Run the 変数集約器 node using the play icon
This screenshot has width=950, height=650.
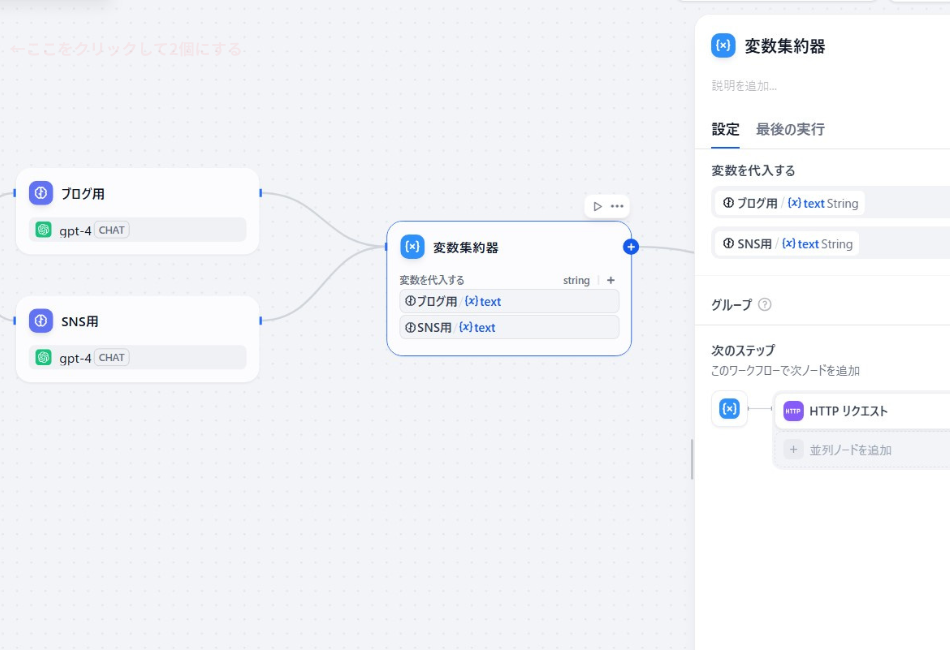point(596,205)
